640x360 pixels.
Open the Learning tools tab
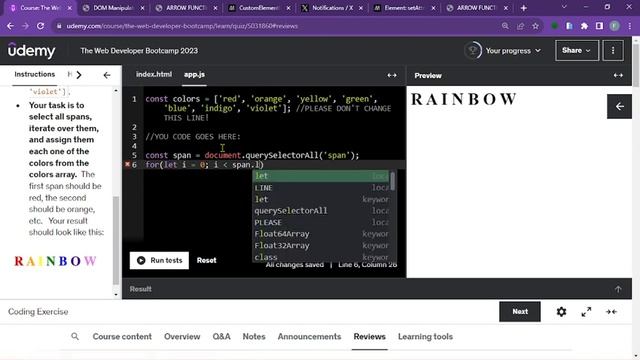425,336
